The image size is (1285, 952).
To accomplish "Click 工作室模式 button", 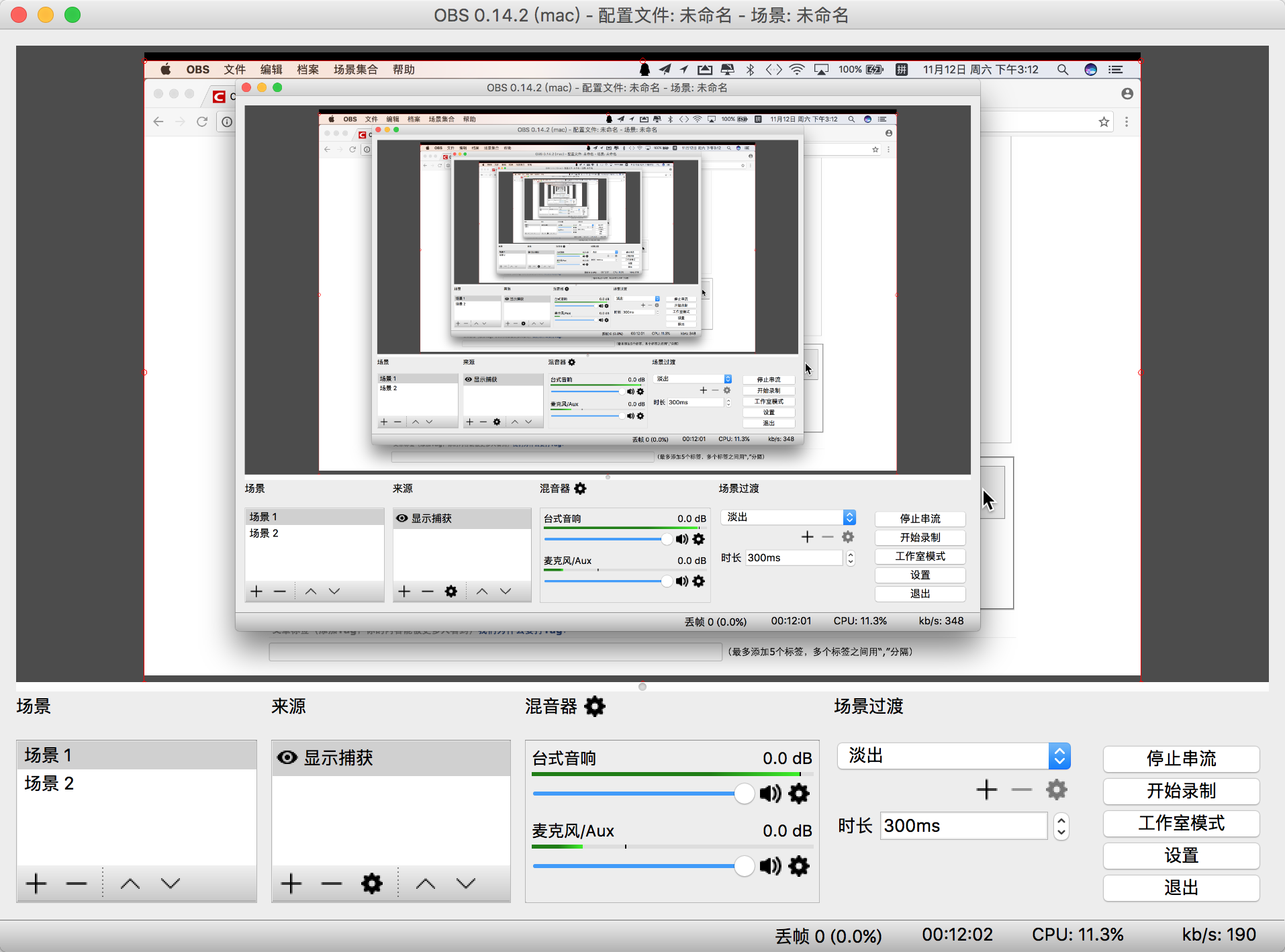I will [x=1181, y=823].
